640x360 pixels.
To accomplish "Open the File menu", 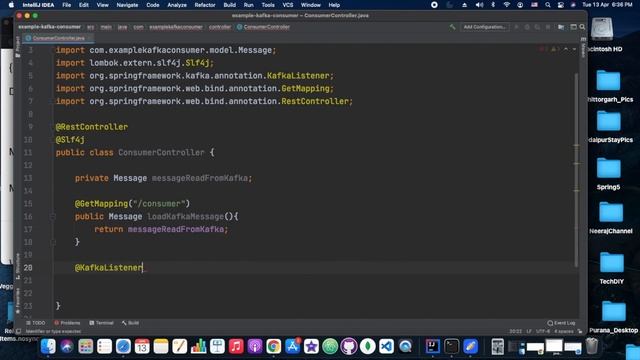I will coord(67,5).
